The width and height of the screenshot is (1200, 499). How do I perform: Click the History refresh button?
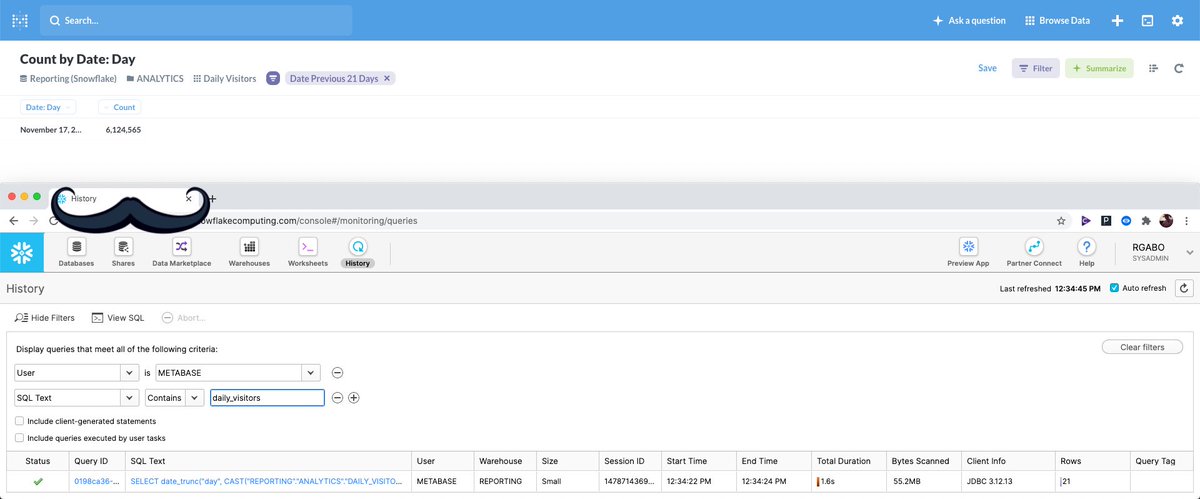click(x=1184, y=288)
